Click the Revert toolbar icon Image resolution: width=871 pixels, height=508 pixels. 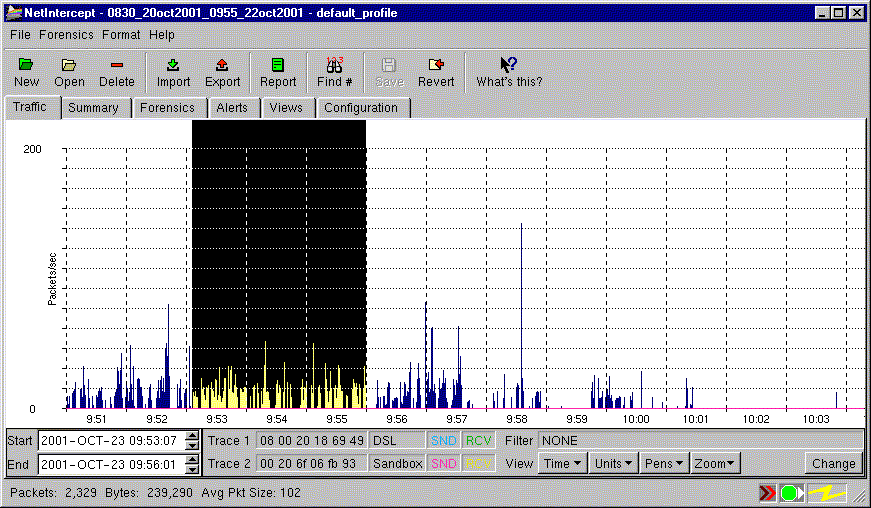[436, 65]
